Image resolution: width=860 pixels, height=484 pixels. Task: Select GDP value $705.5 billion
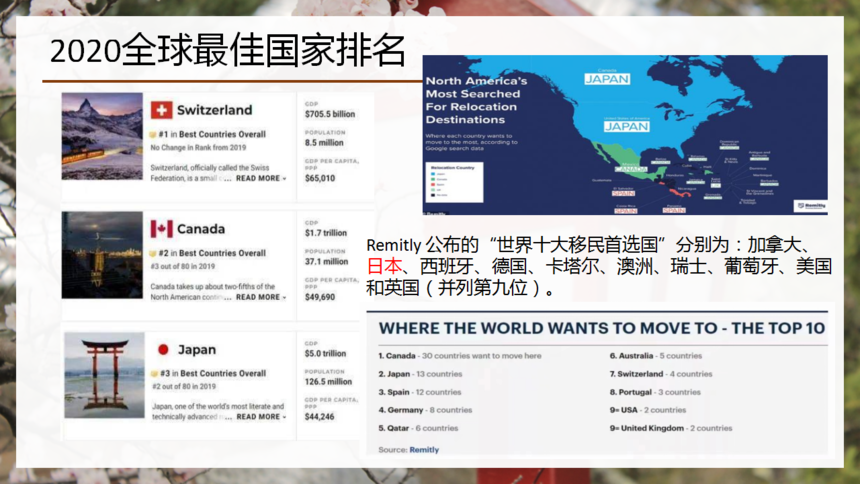(330, 114)
